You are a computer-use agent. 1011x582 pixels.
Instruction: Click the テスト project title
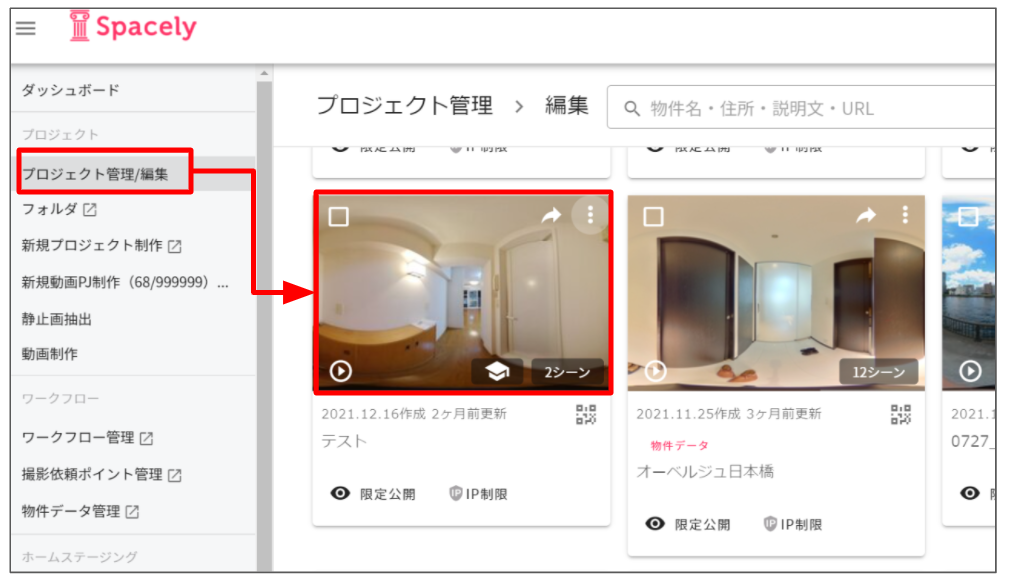[344, 441]
